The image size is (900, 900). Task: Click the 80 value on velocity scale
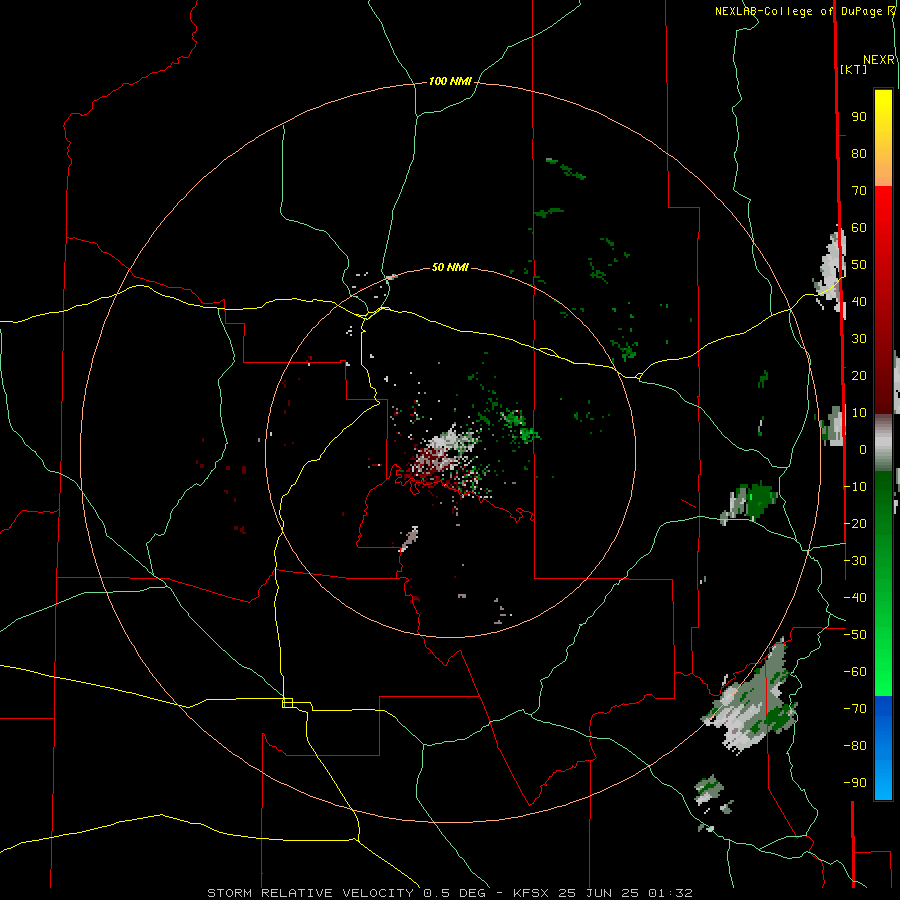(859, 154)
